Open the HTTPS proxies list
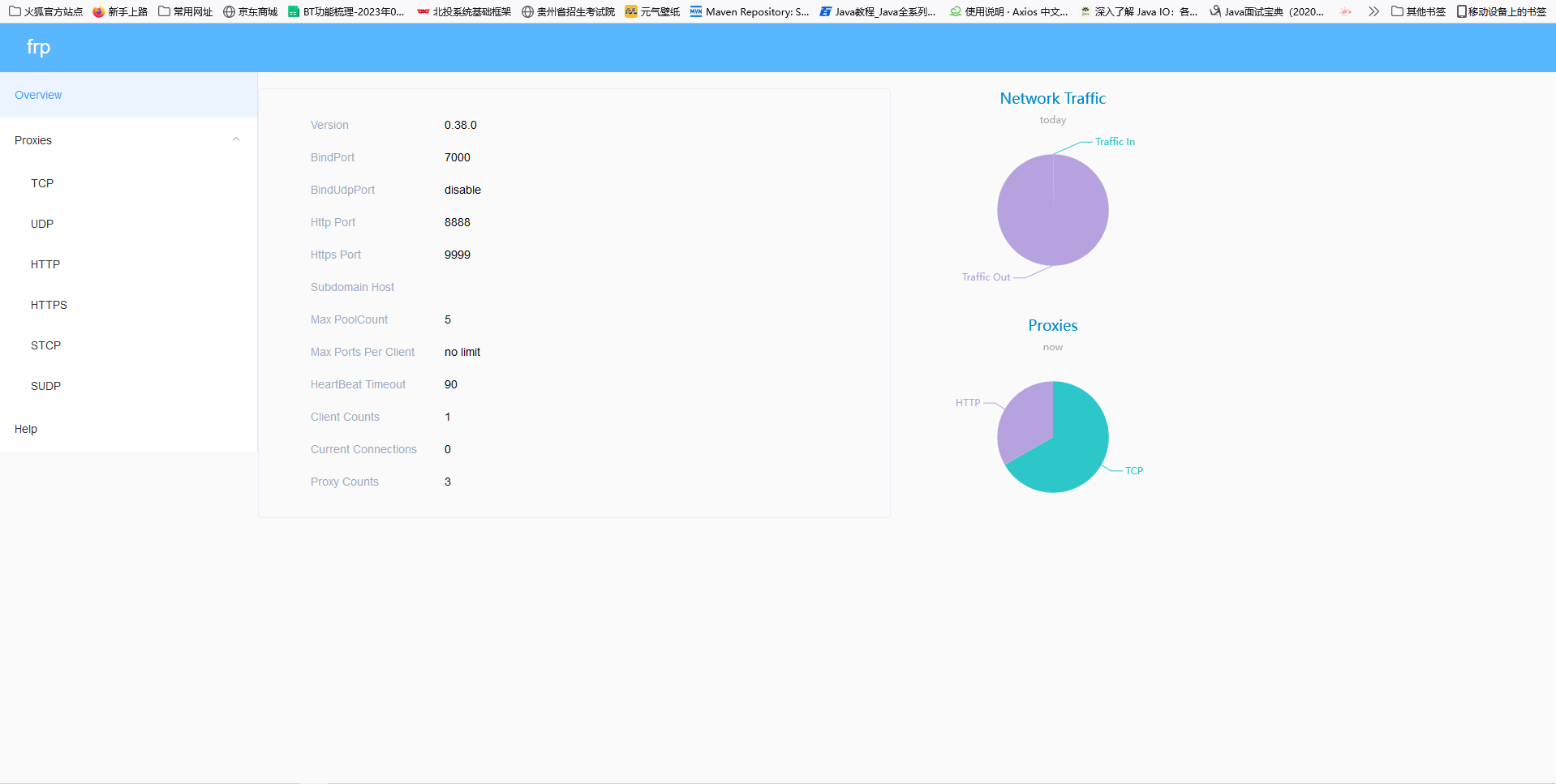 (x=128, y=305)
